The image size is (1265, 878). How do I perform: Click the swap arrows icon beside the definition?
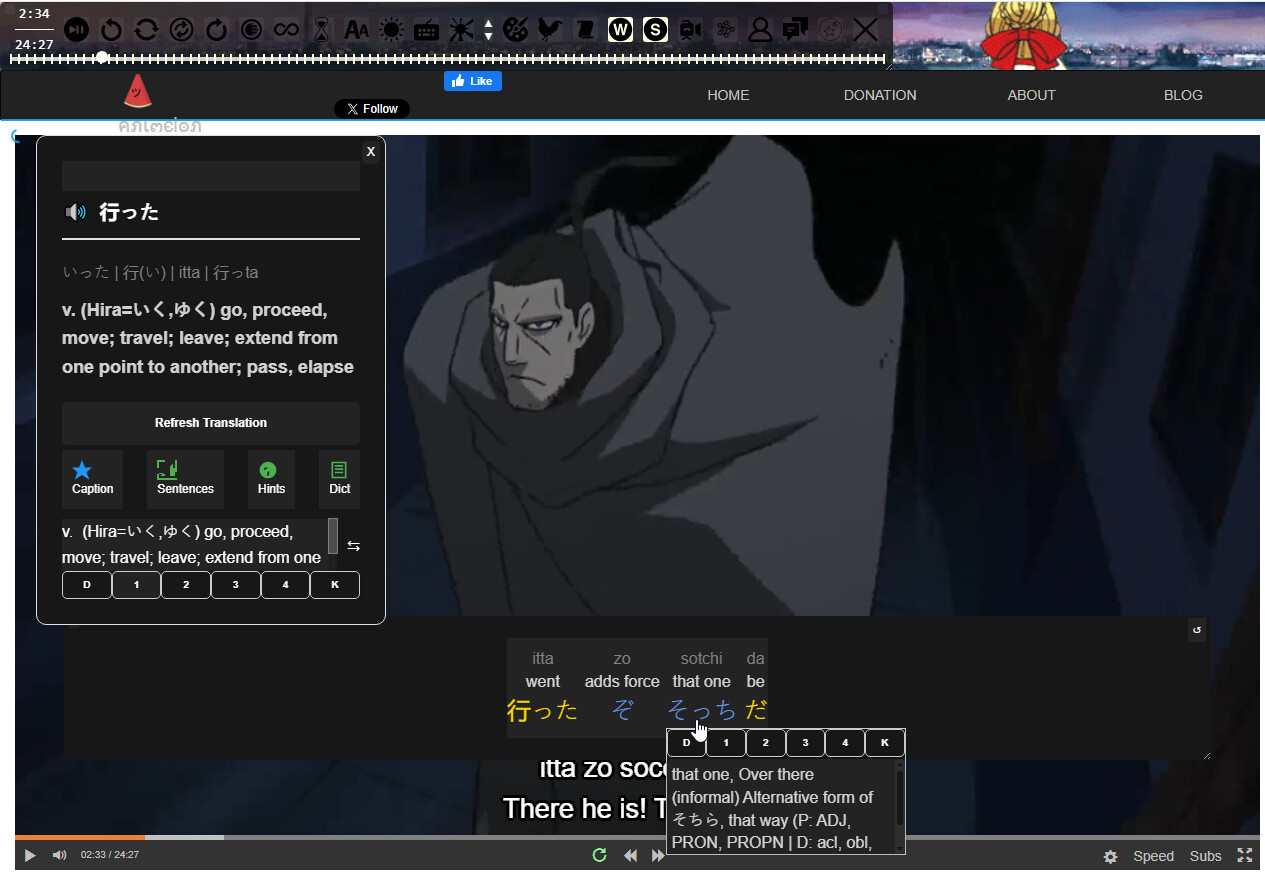353,546
